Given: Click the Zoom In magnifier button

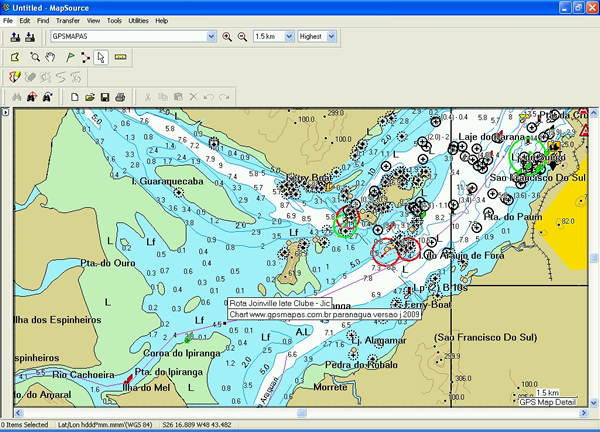Looking at the screenshot, I should 227,37.
